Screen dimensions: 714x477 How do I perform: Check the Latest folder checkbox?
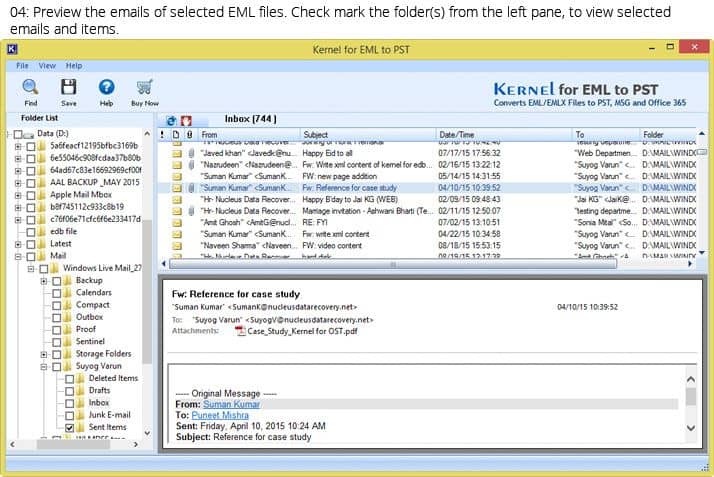click(x=31, y=244)
